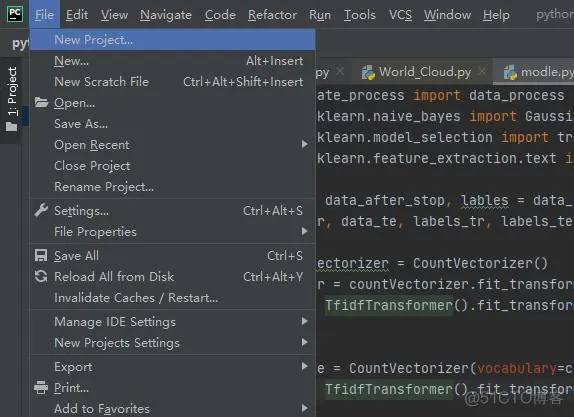
Task: Click the lables variable in code
Action: (485, 200)
